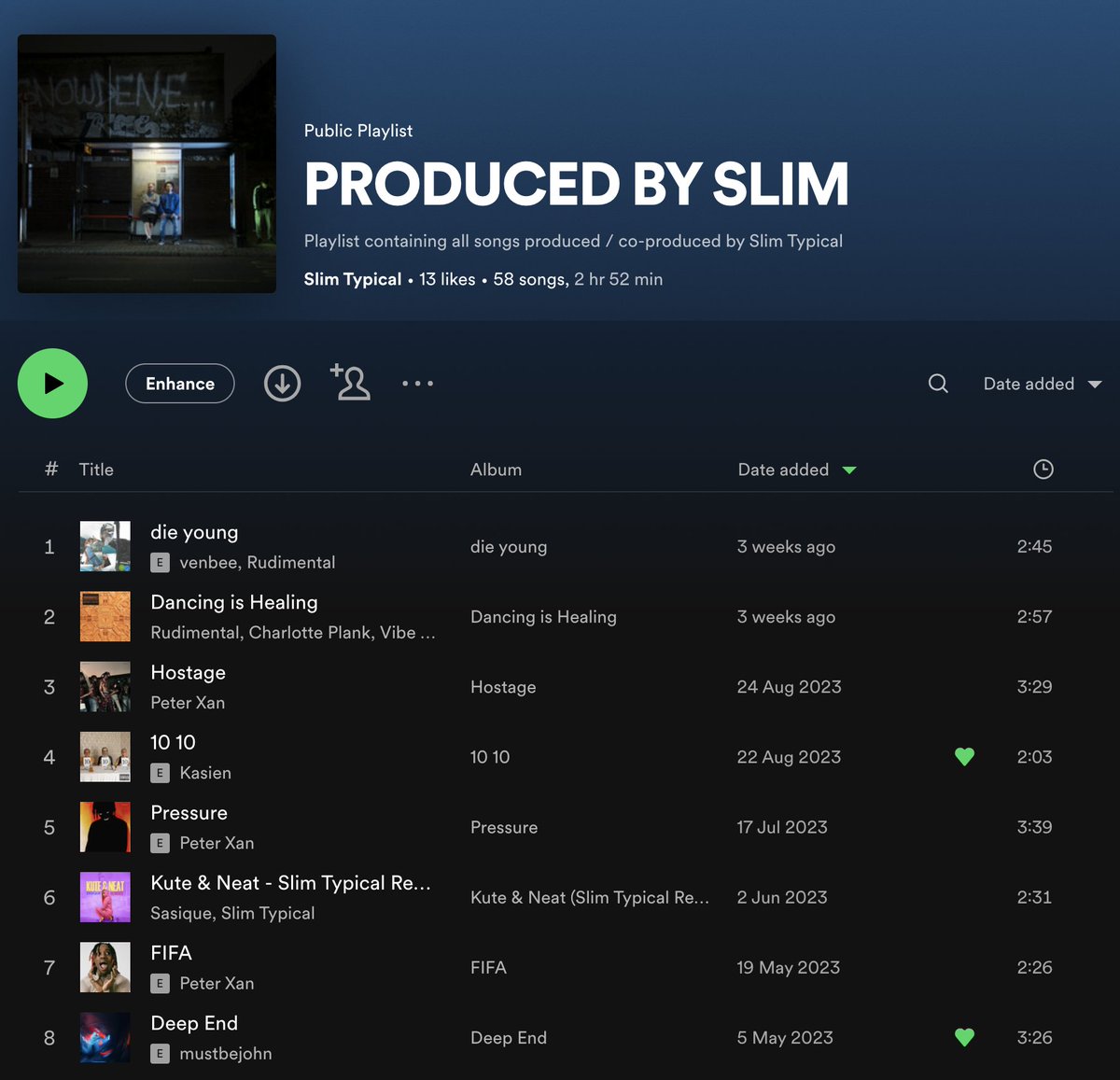Sort by duration using the clock icon
1120x1080 pixels.
(x=1043, y=470)
